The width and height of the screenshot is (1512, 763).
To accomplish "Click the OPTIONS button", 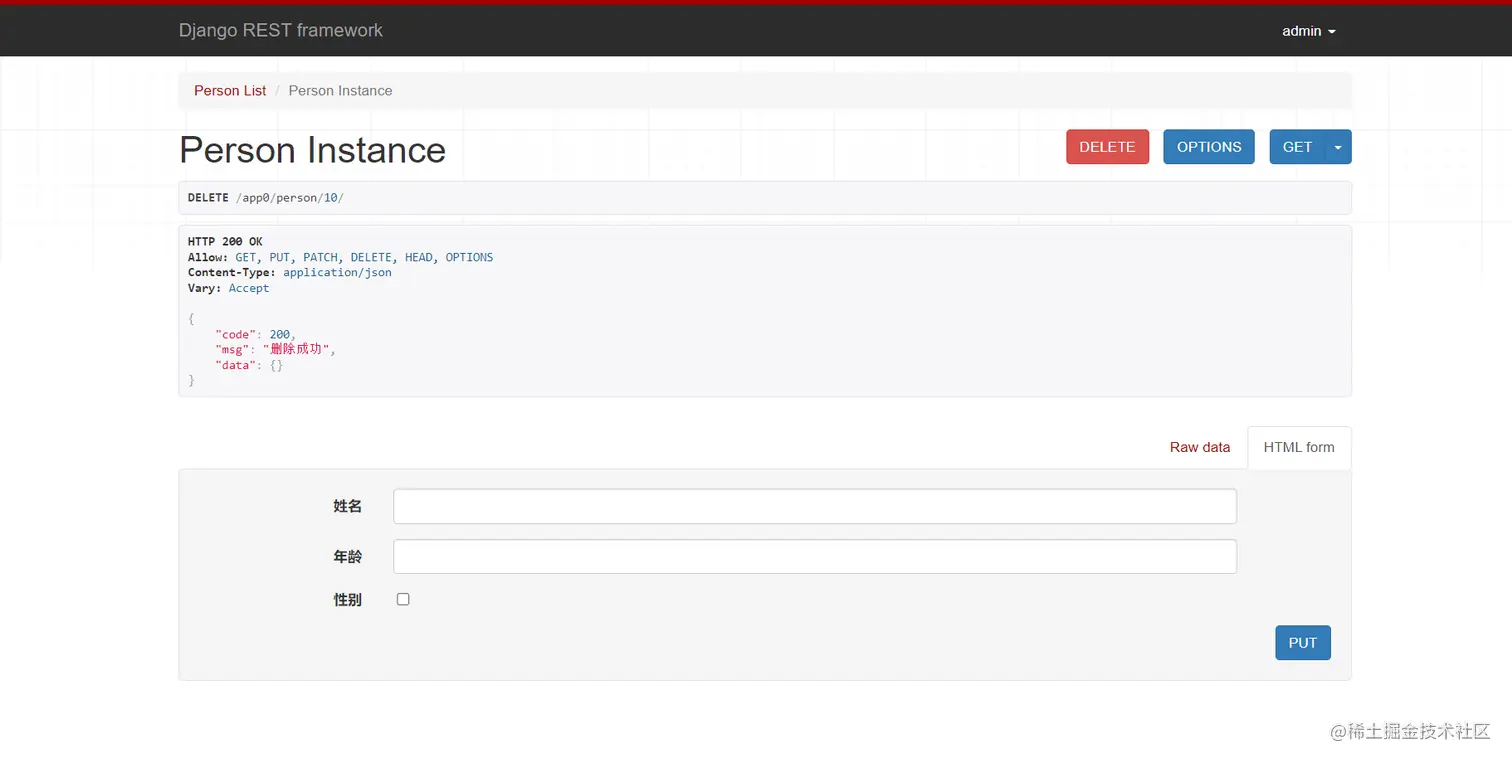I will click(x=1208, y=147).
